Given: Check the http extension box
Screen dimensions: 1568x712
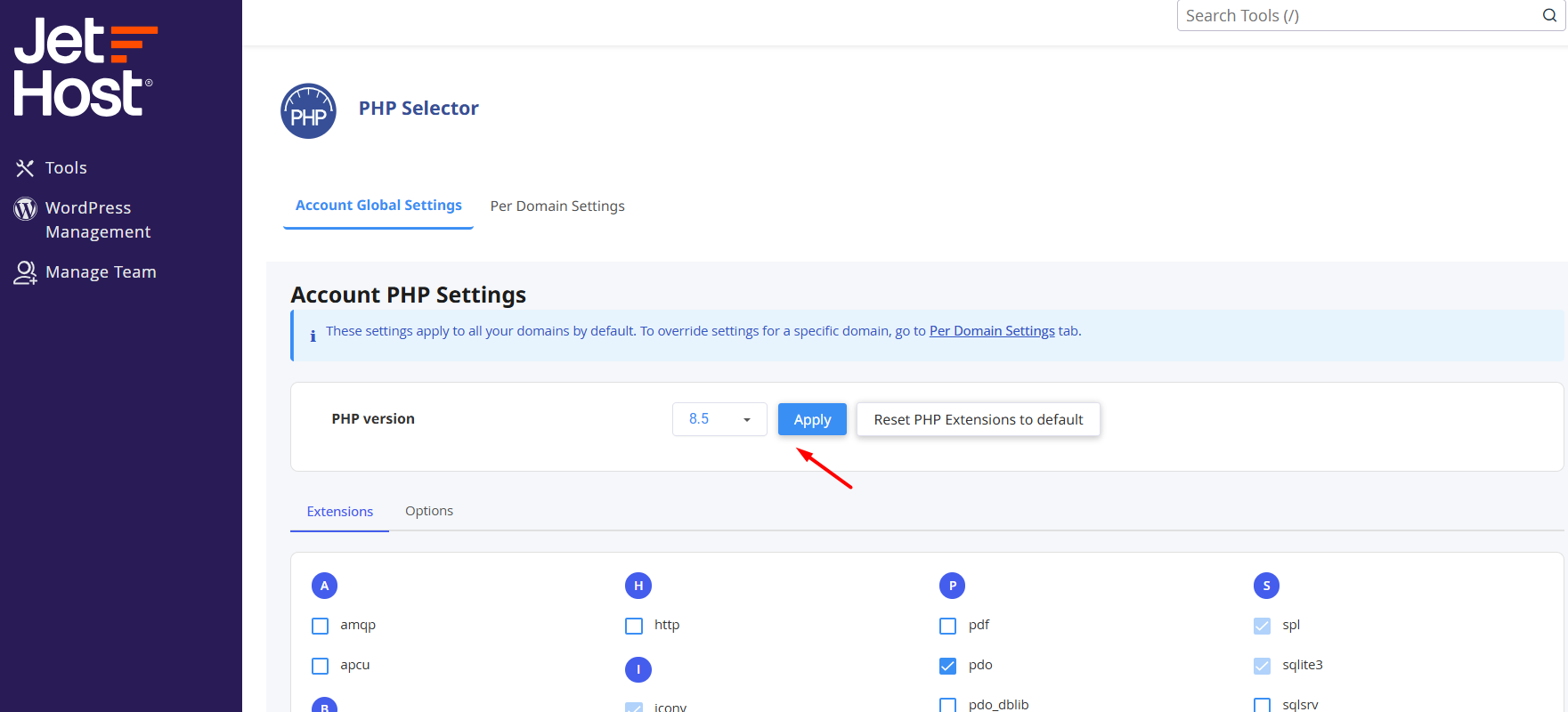Looking at the screenshot, I should 634,626.
